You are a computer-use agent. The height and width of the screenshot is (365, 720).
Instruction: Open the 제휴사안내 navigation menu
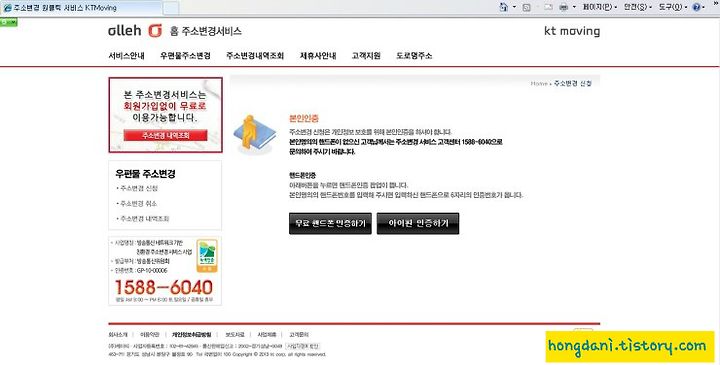[318, 56]
